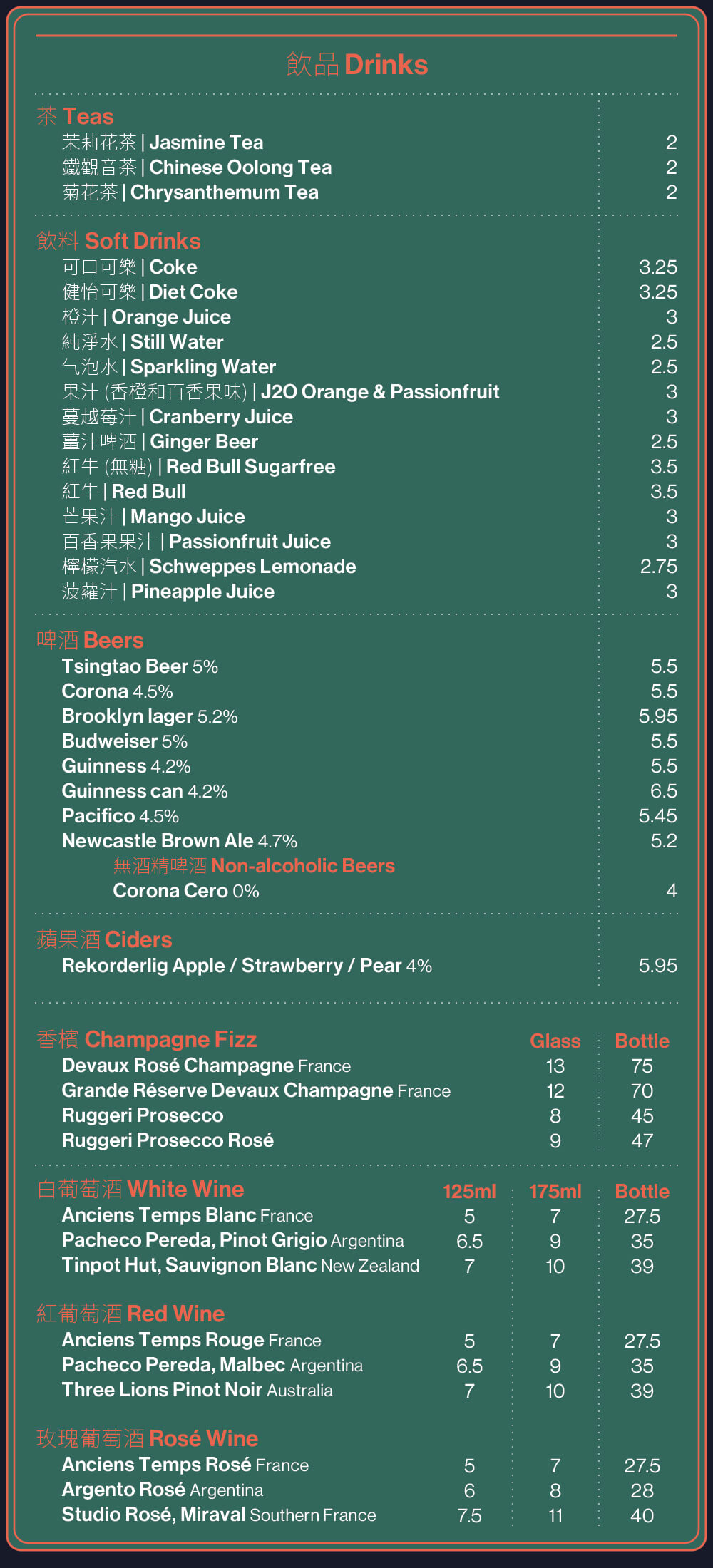Choose Tsingtao Beer 5%

(x=140, y=666)
